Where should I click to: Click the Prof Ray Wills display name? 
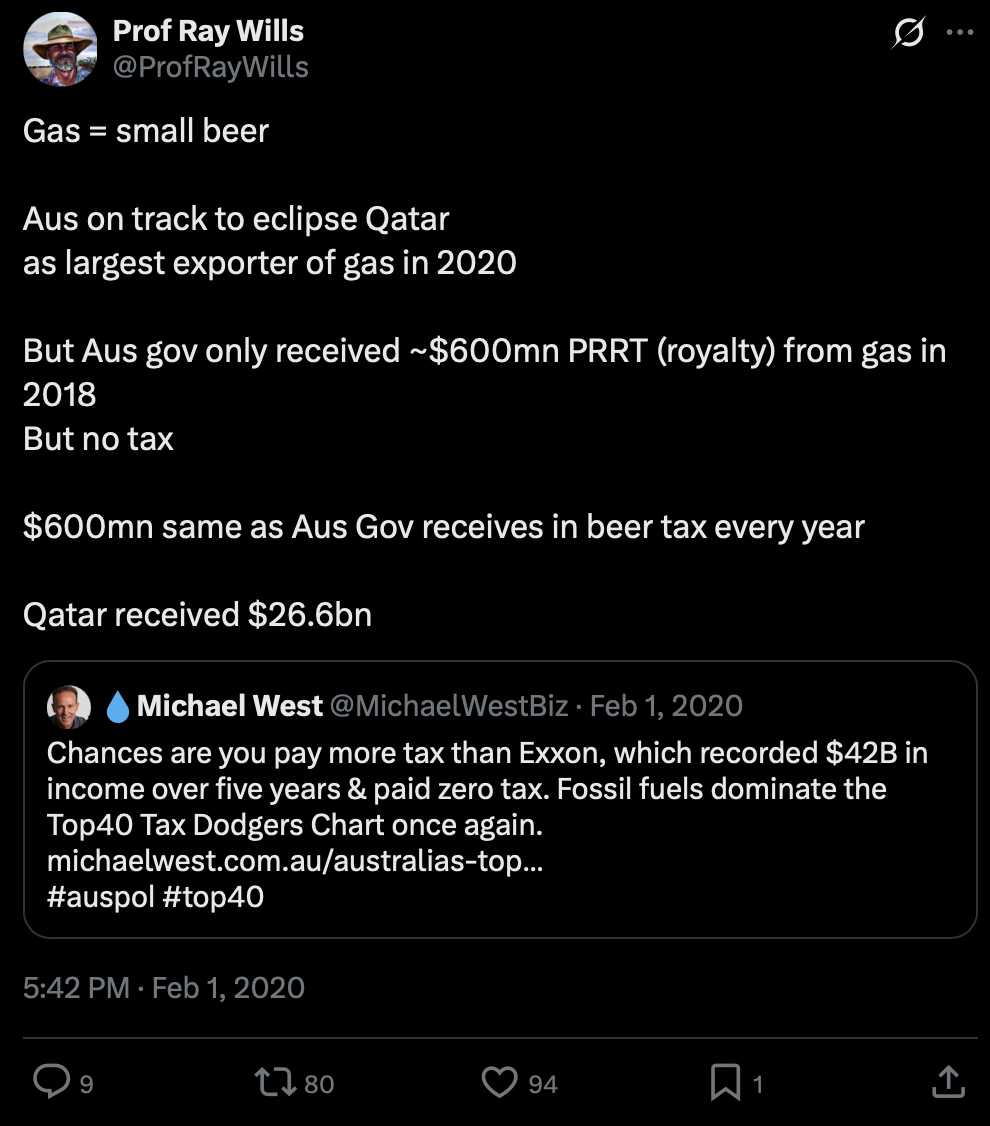point(208,31)
